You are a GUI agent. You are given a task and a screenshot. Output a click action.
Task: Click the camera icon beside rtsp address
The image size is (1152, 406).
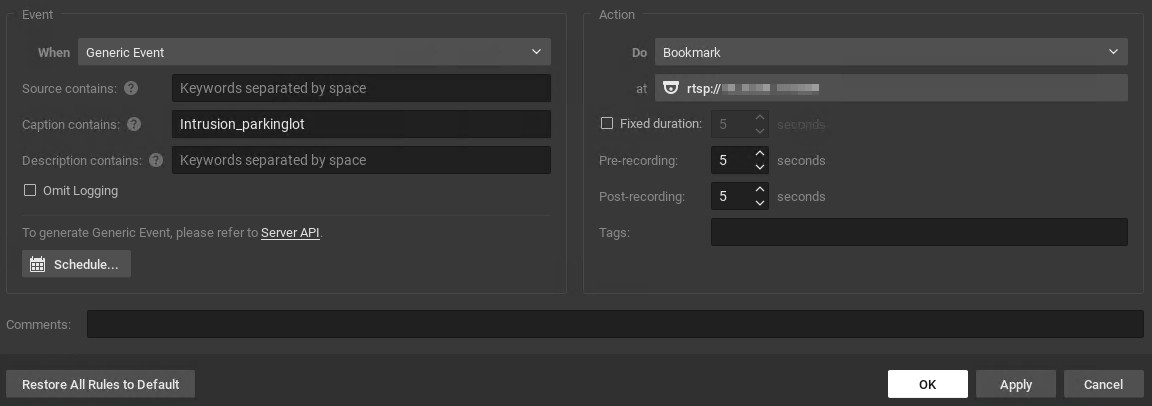pos(671,88)
